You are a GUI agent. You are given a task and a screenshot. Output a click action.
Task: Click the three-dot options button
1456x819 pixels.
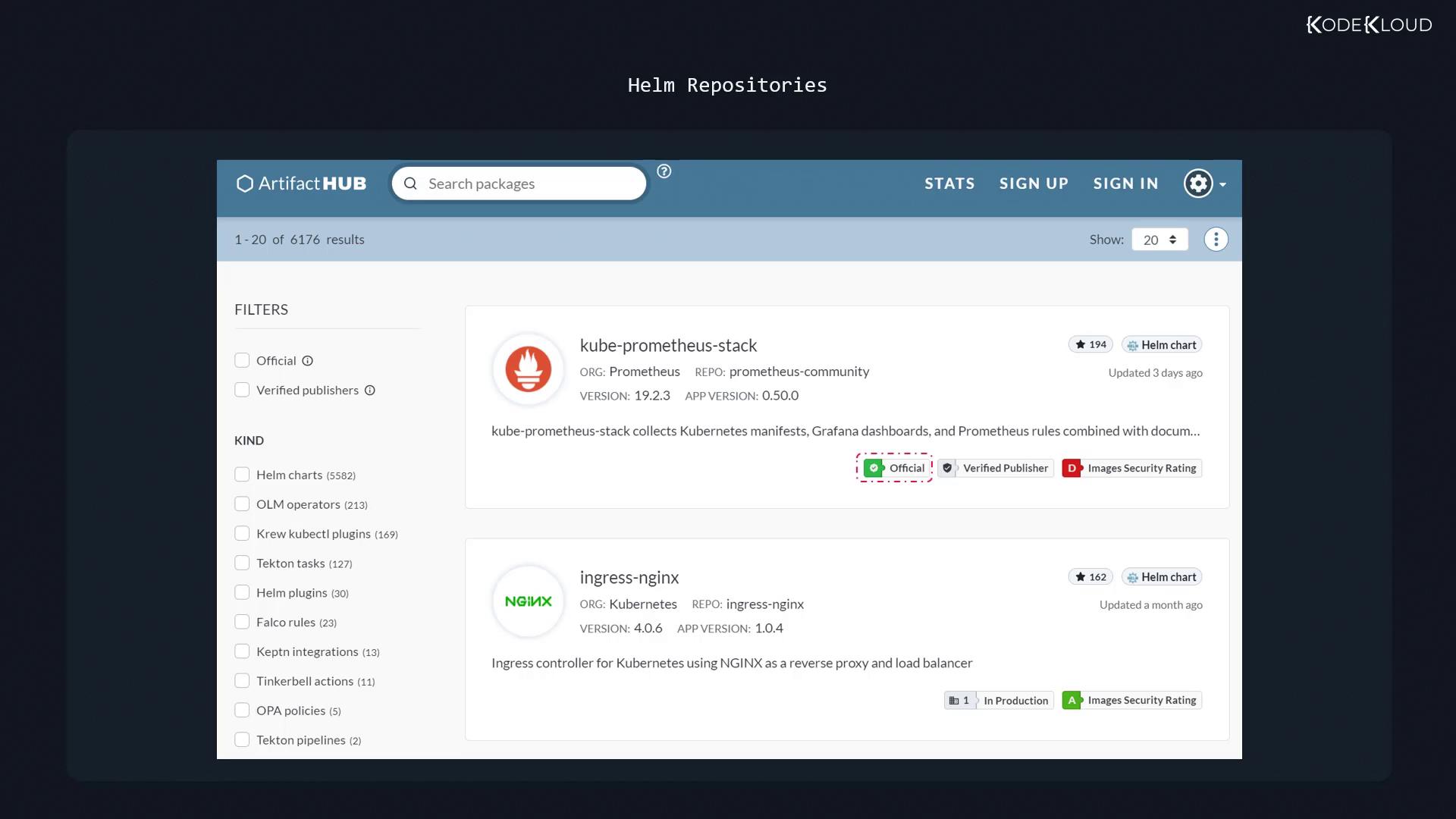click(x=1216, y=240)
